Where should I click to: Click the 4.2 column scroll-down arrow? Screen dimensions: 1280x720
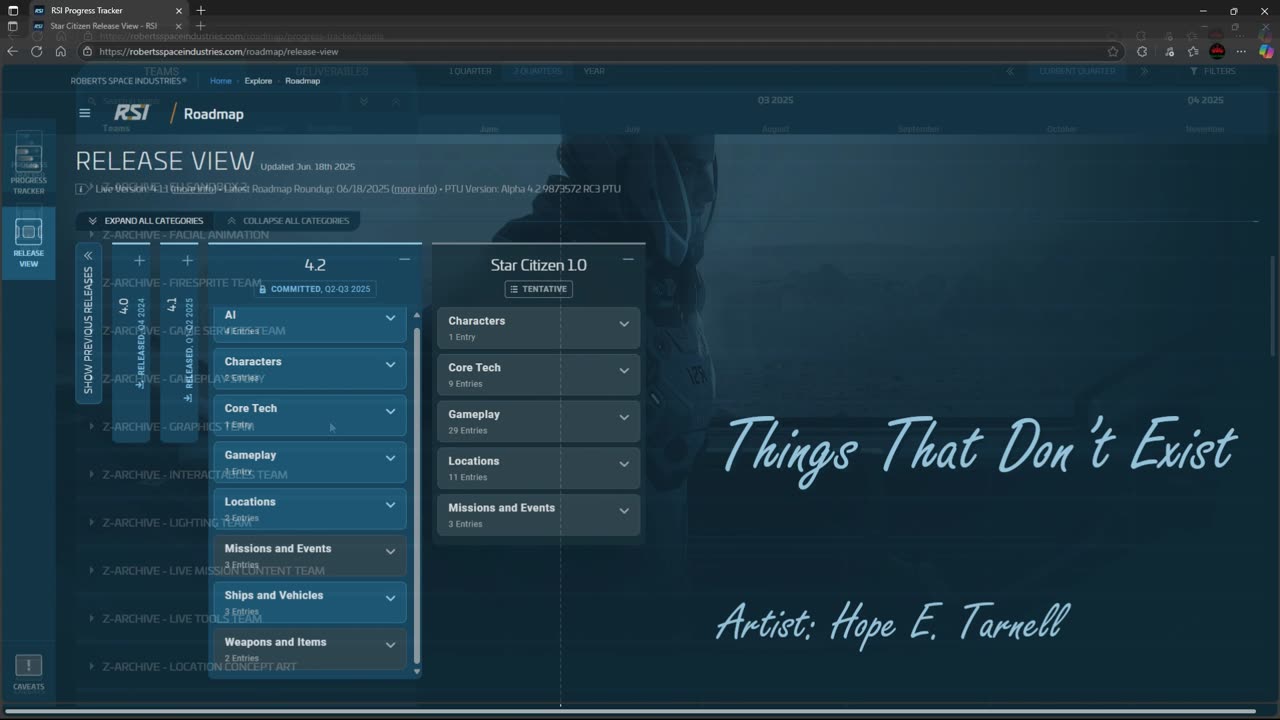417,672
